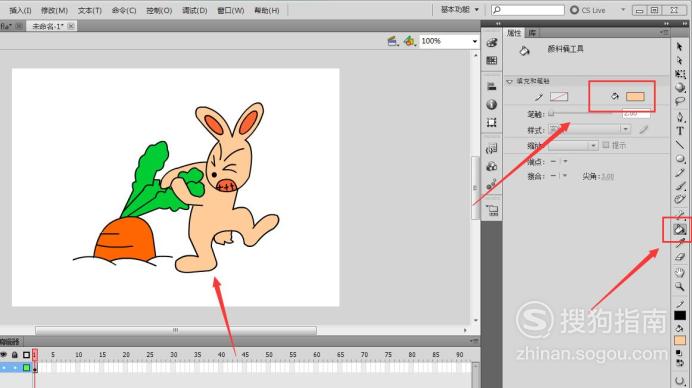This screenshot has height=388, width=692.
Task: Select the Line tool
Action: click(680, 145)
